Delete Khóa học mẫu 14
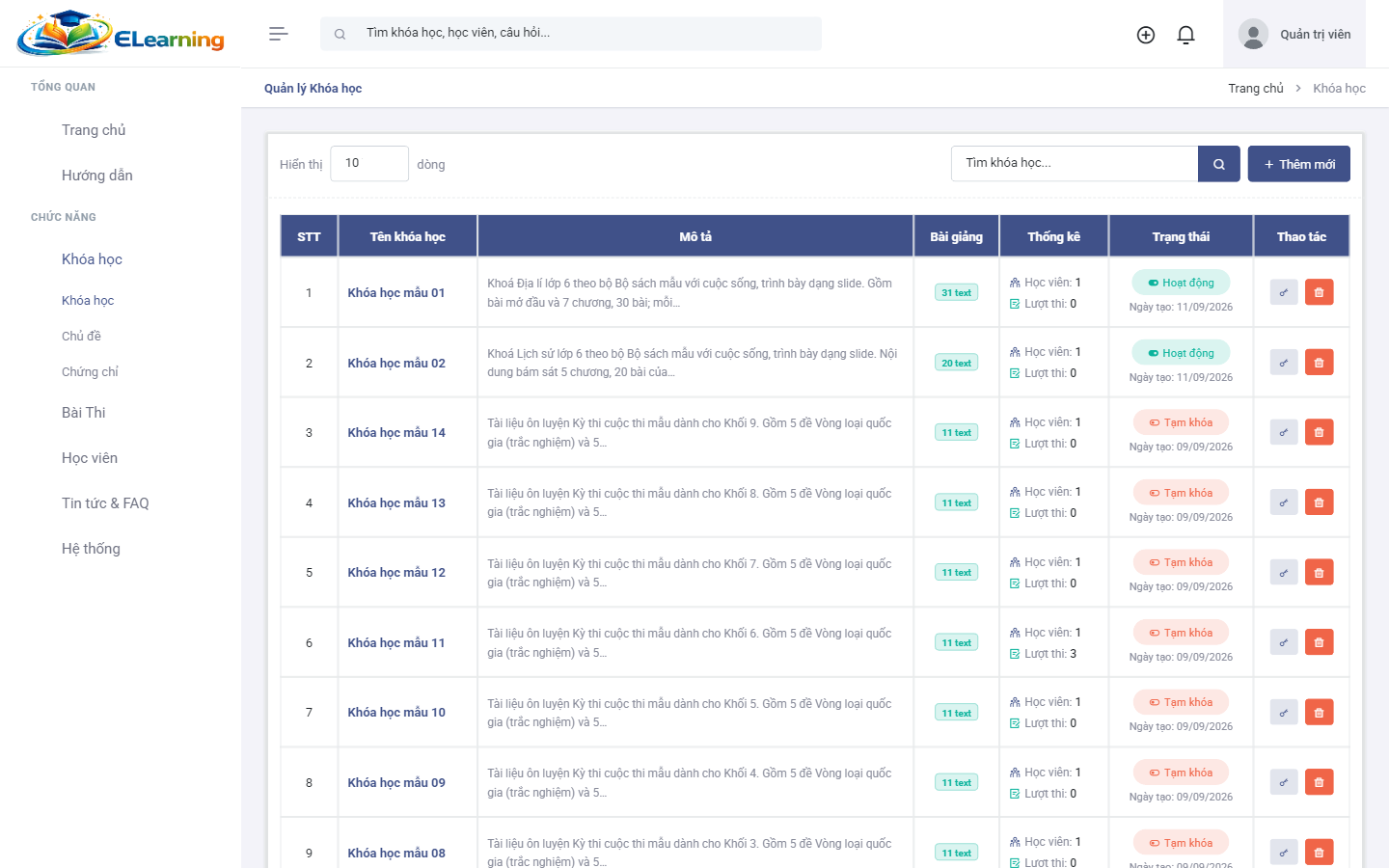The width and height of the screenshot is (1389, 868). coord(1320,432)
